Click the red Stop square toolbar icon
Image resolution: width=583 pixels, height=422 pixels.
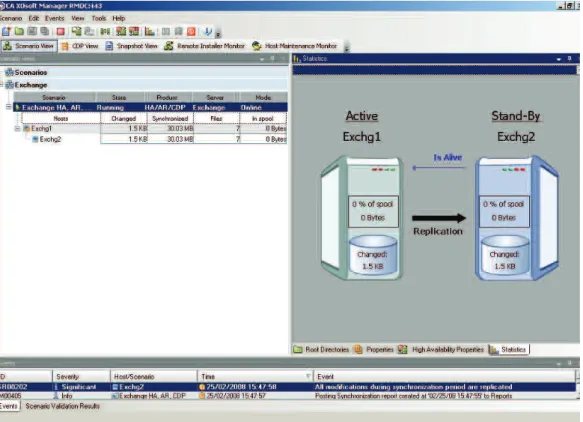tap(61, 32)
